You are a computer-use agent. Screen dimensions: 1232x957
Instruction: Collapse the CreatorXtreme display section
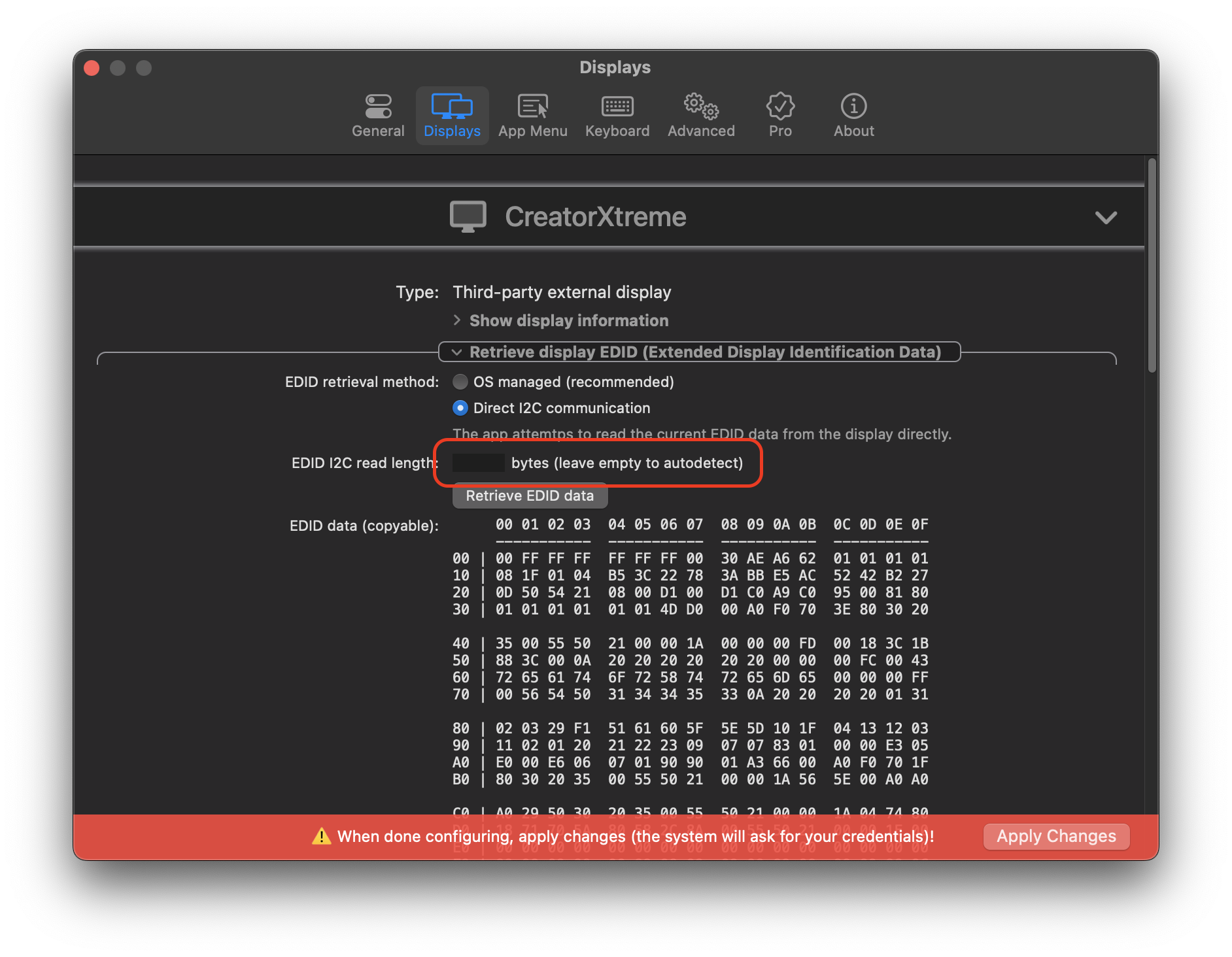[x=1106, y=218]
